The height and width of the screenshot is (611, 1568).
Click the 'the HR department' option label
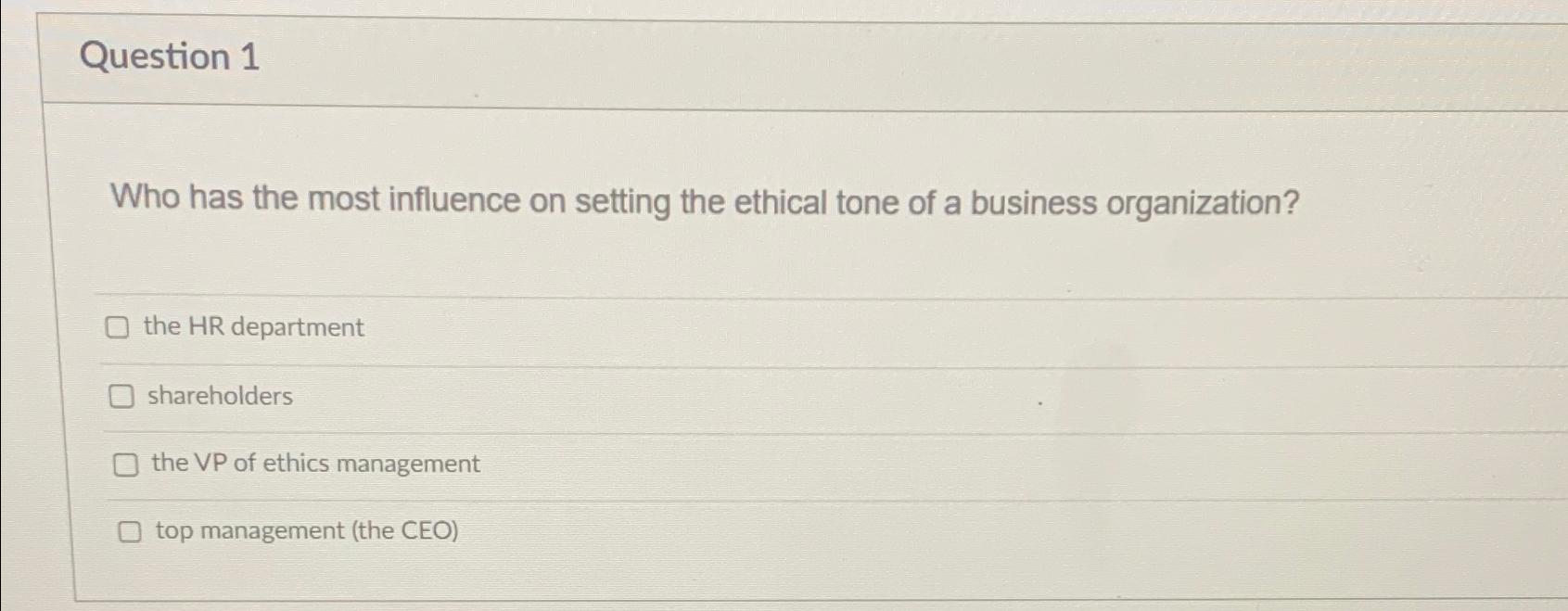coord(254,327)
